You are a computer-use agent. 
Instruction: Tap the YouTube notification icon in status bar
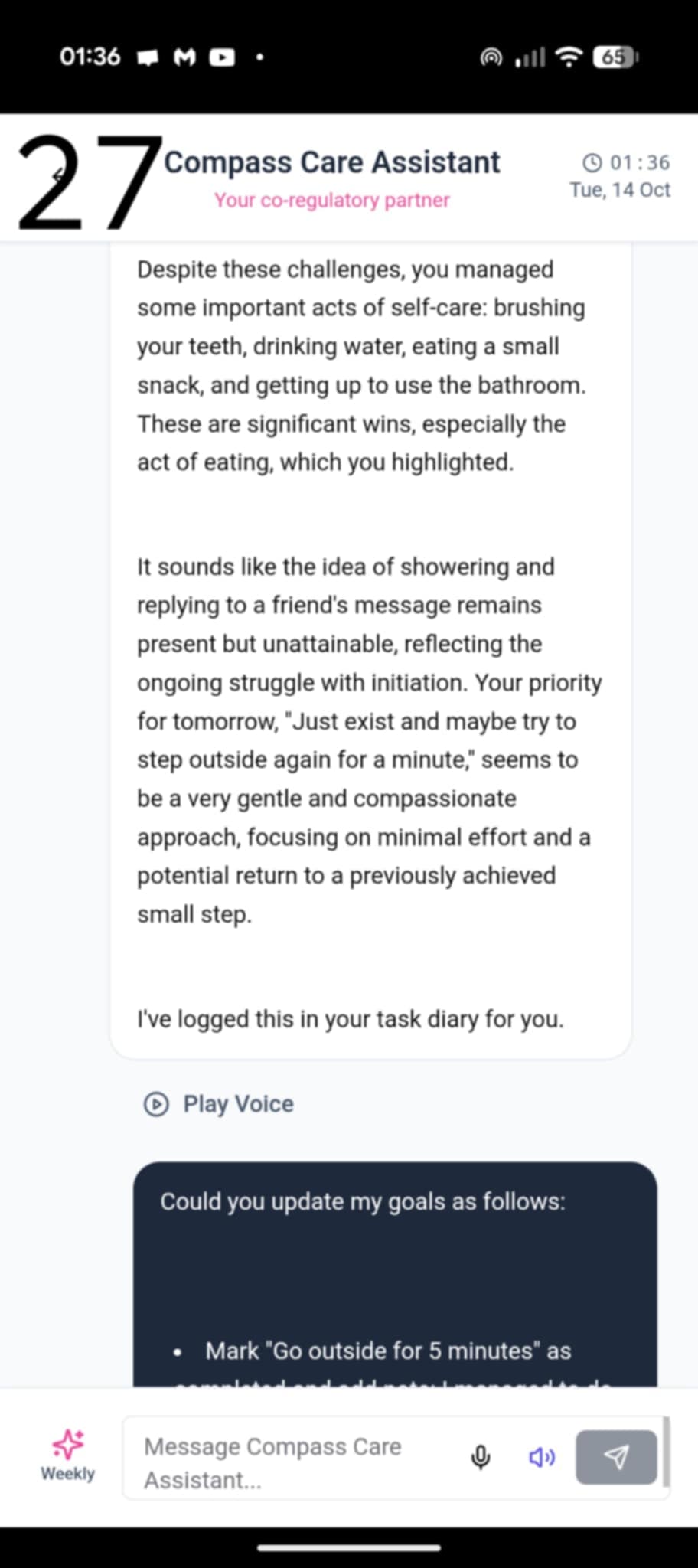(222, 57)
